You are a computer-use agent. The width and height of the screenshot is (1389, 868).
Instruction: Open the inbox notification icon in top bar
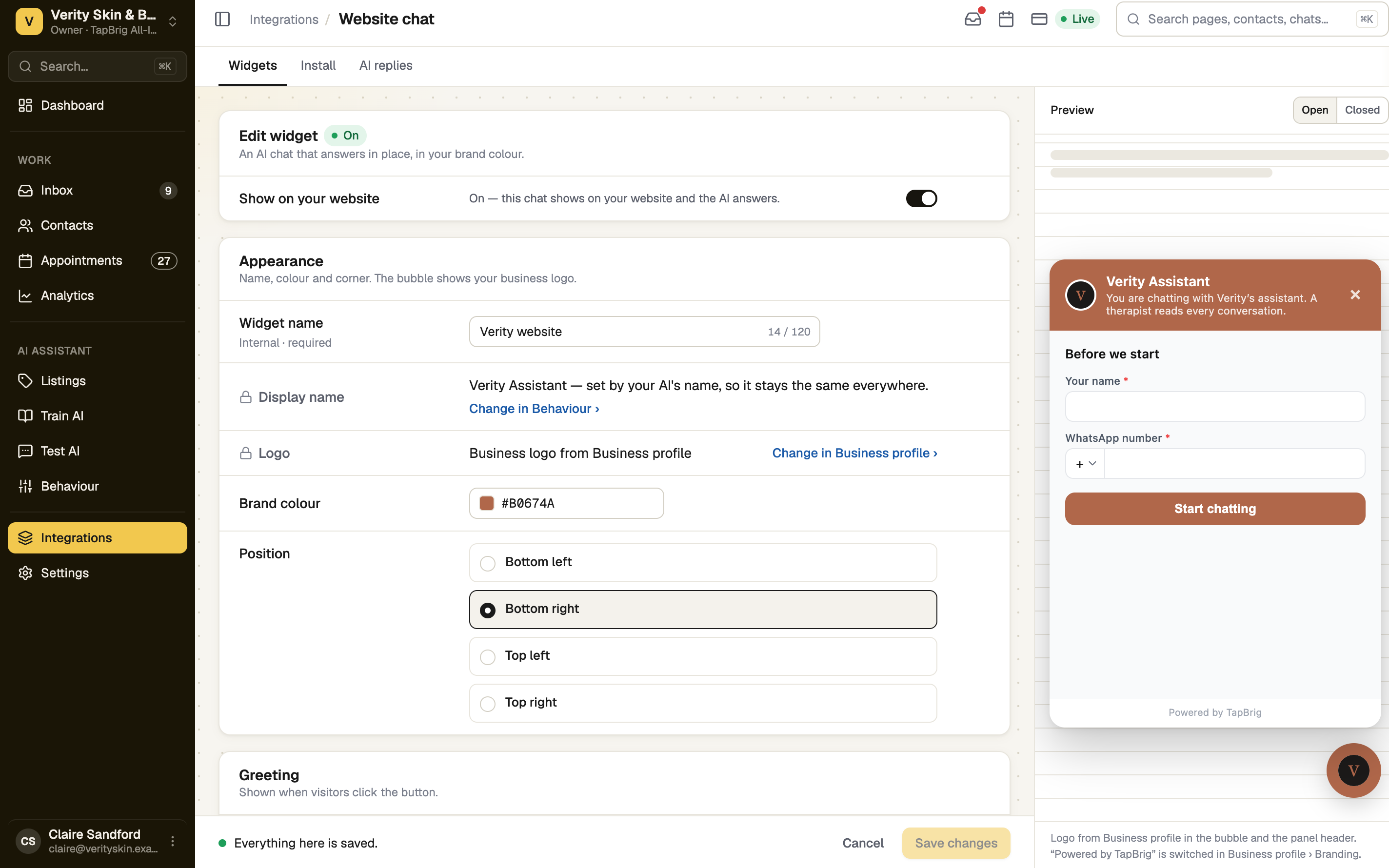pyautogui.click(x=973, y=19)
